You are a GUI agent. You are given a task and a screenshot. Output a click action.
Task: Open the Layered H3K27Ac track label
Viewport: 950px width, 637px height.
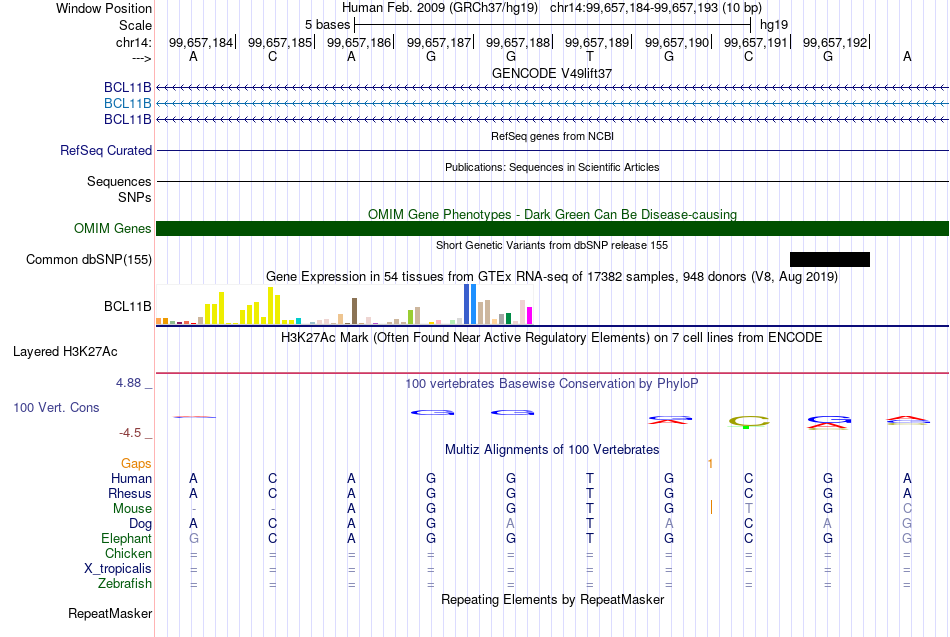(65, 352)
